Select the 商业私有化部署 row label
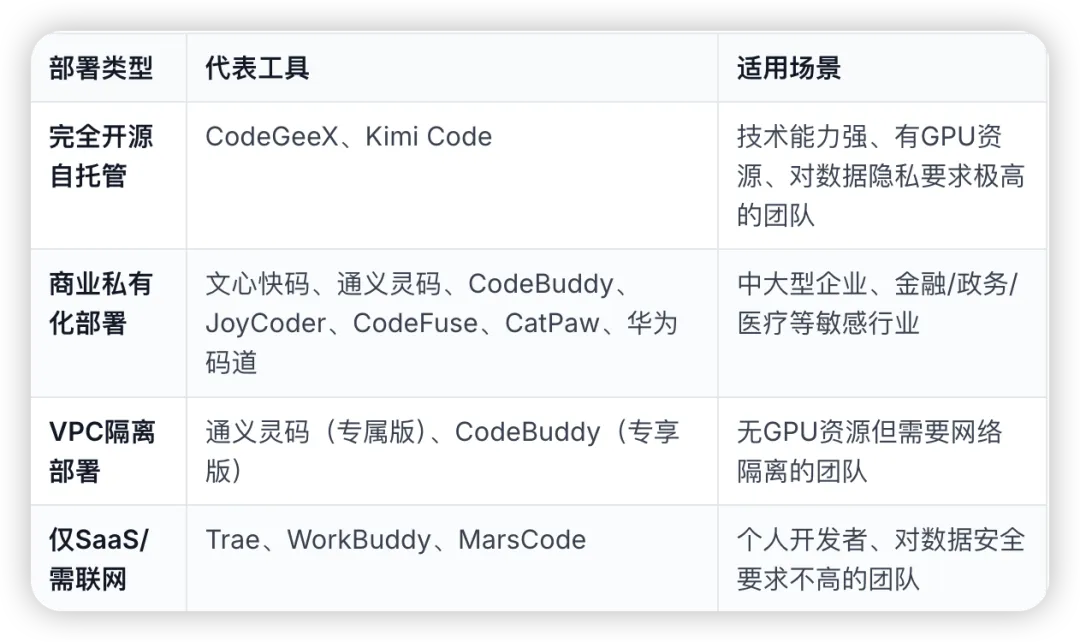Screen dimensions: 1080x642 [x=101, y=303]
